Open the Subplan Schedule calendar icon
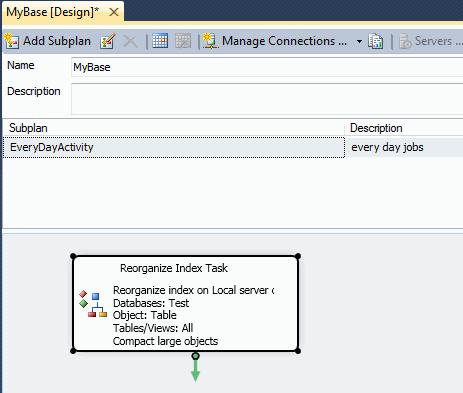 click(x=160, y=41)
